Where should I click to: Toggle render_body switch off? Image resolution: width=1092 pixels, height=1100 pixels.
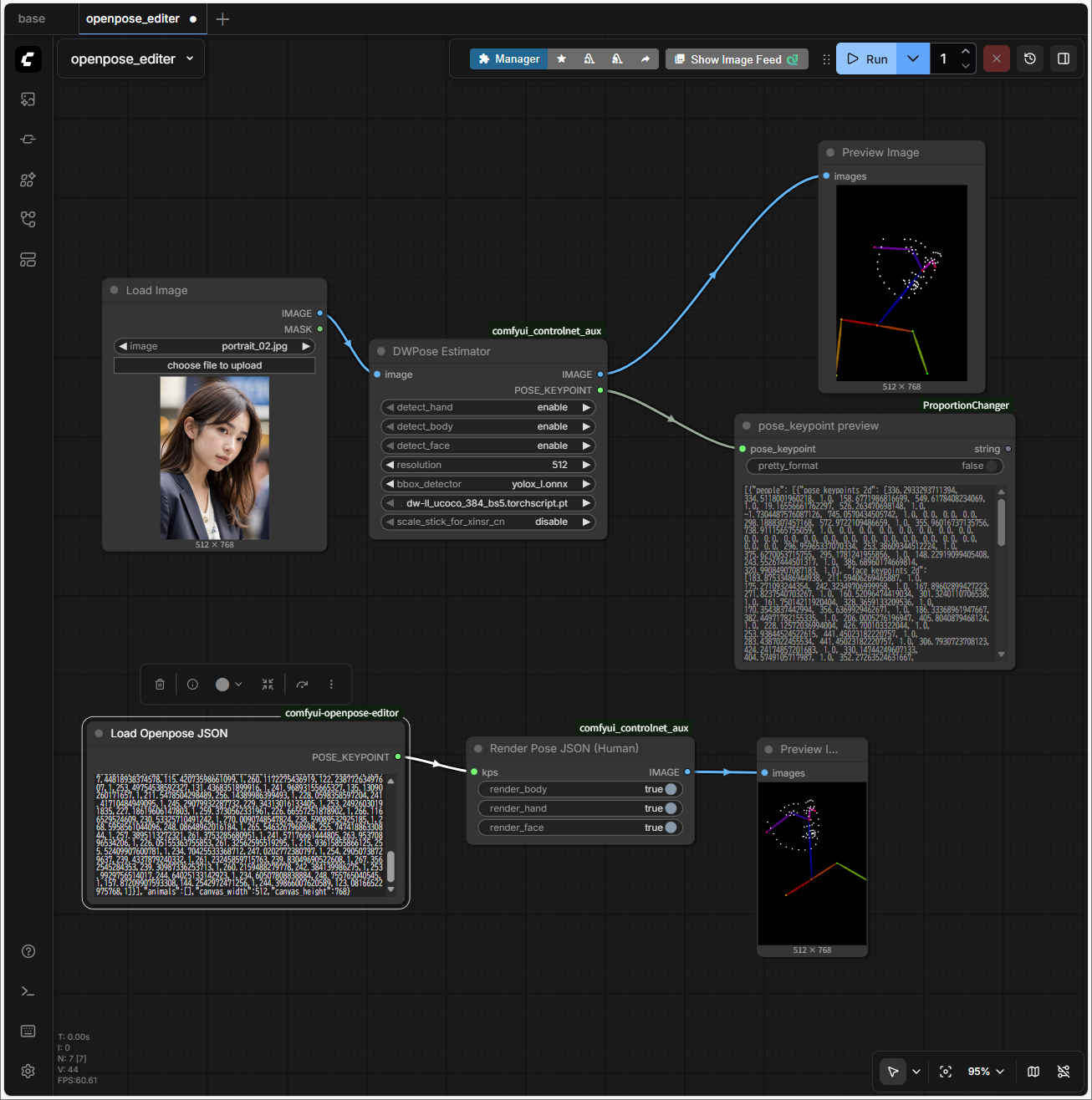[x=671, y=789]
